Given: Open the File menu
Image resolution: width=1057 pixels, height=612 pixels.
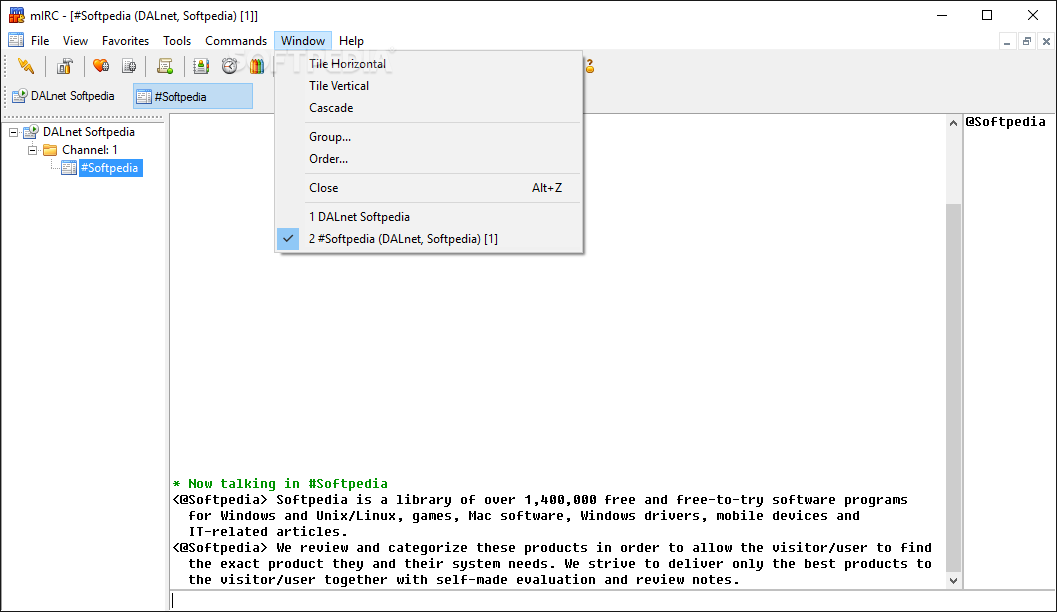Looking at the screenshot, I should coord(40,40).
